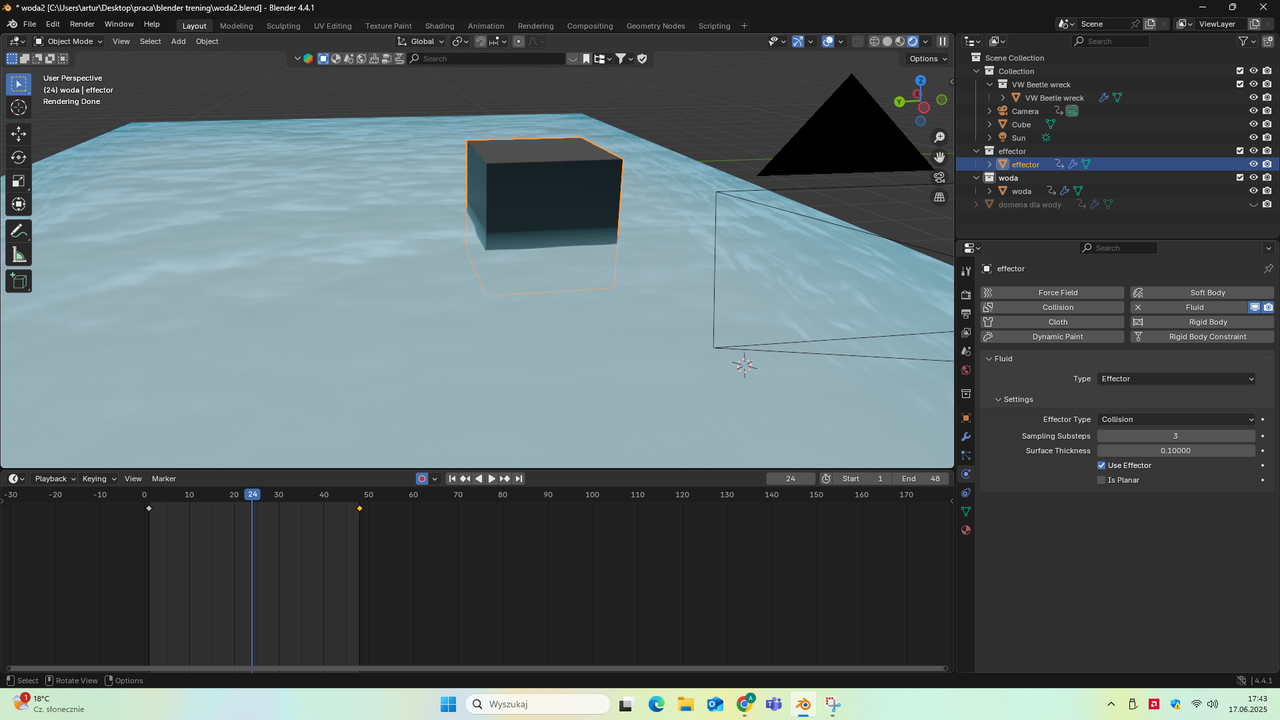This screenshot has width=1280, height=720.
Task: Activate the Select Box tool
Action: (18, 84)
